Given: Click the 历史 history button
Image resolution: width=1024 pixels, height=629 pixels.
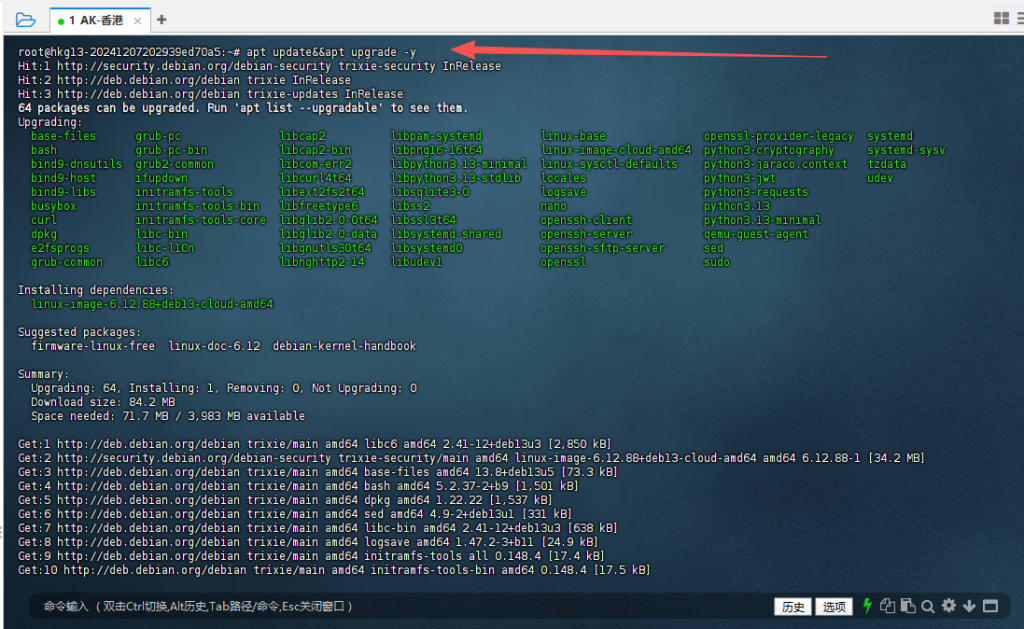Looking at the screenshot, I should (x=793, y=607).
